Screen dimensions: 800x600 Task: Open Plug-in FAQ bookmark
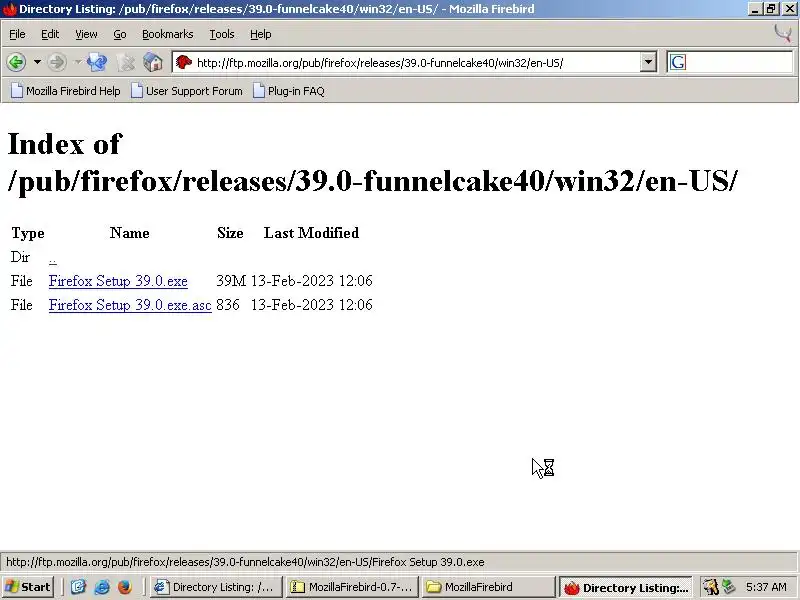pyautogui.click(x=289, y=91)
